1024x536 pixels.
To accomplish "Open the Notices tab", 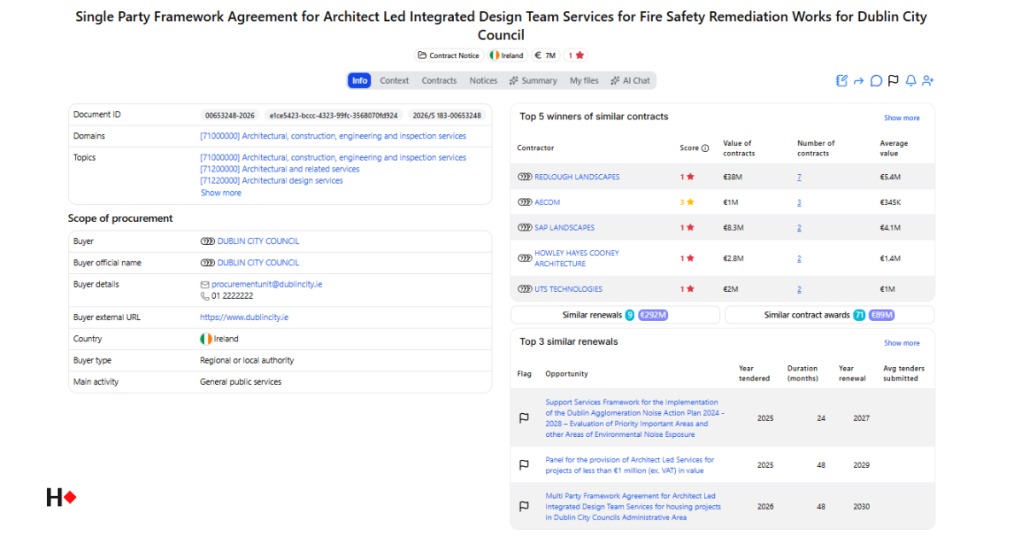I will click(483, 81).
